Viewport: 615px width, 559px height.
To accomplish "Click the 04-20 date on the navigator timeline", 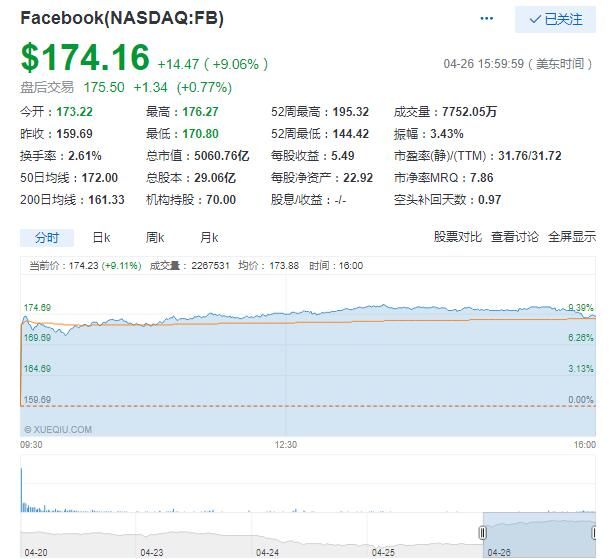I will [36, 552].
